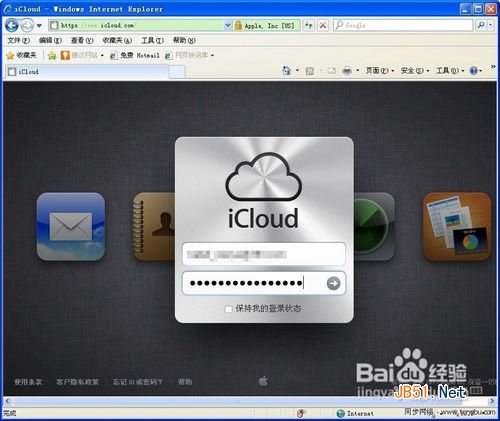
Task: Click the forgot ID or password link
Action: pyautogui.click(x=138, y=382)
